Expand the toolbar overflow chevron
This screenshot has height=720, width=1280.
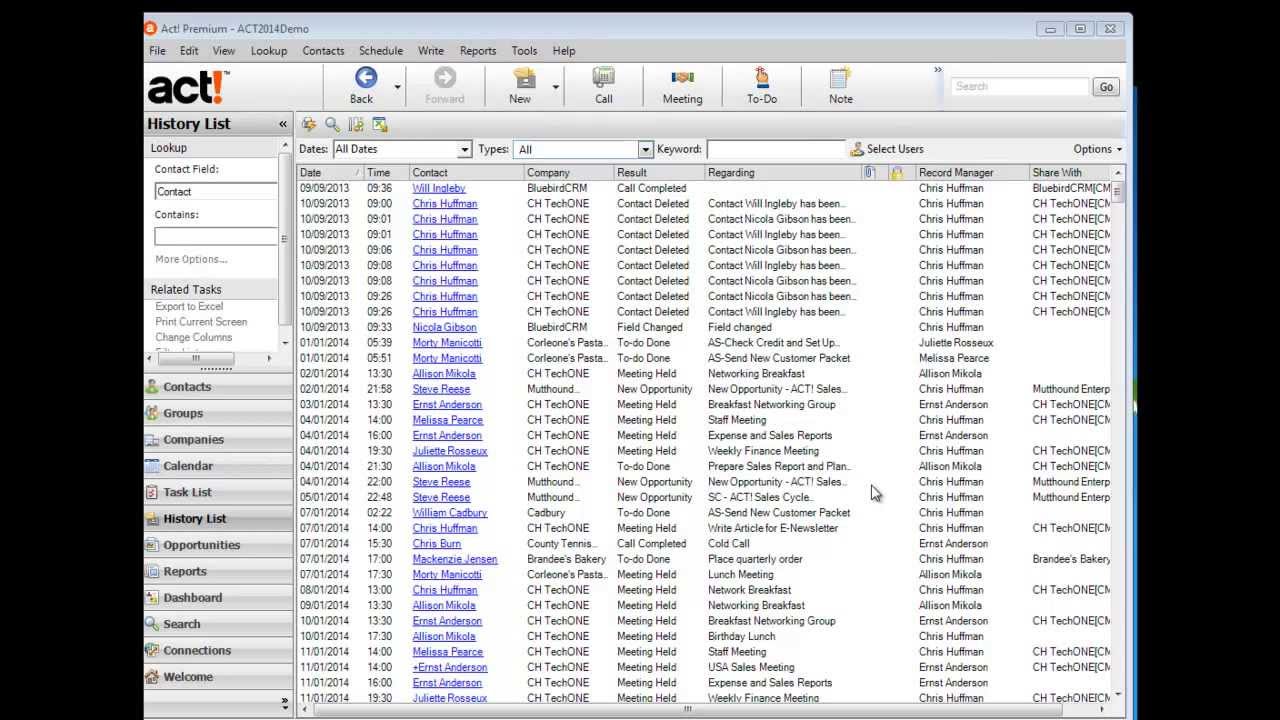coord(938,70)
